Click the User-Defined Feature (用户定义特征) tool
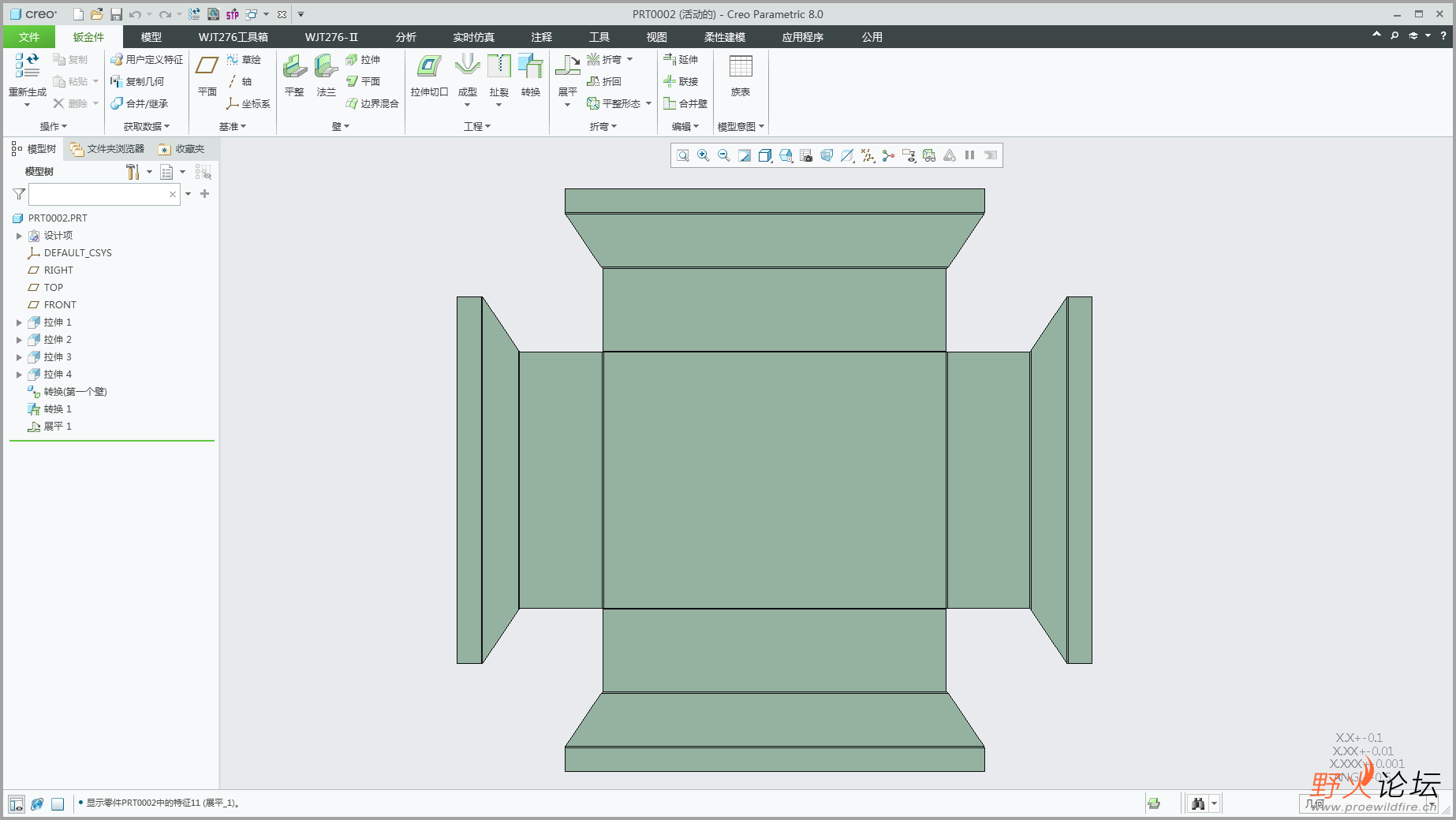1456x820 pixels. coord(147,59)
